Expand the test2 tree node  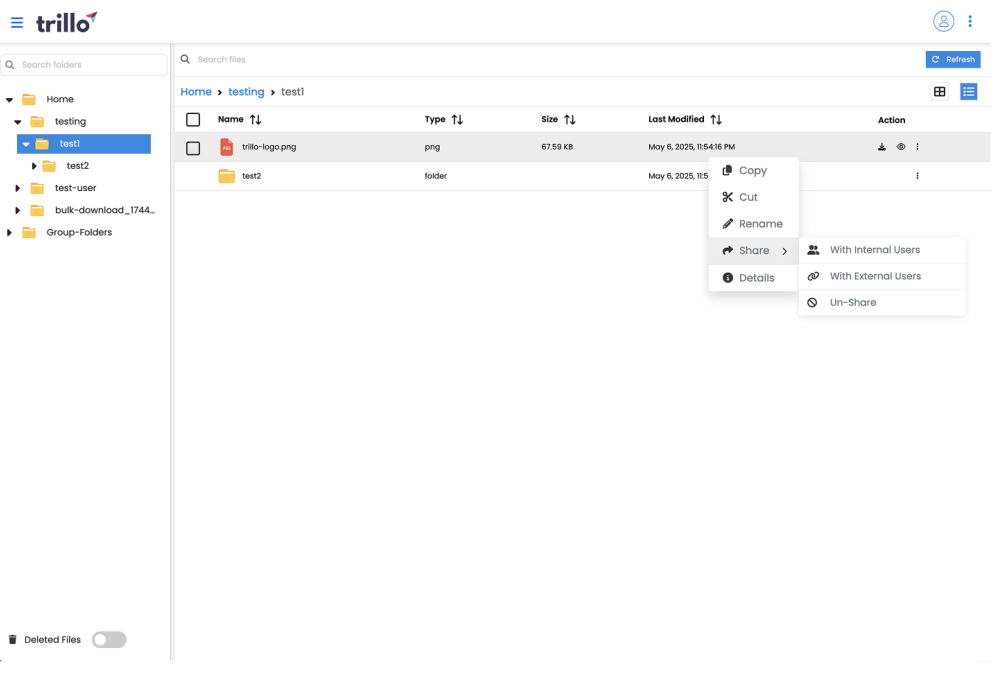pyautogui.click(x=34, y=166)
